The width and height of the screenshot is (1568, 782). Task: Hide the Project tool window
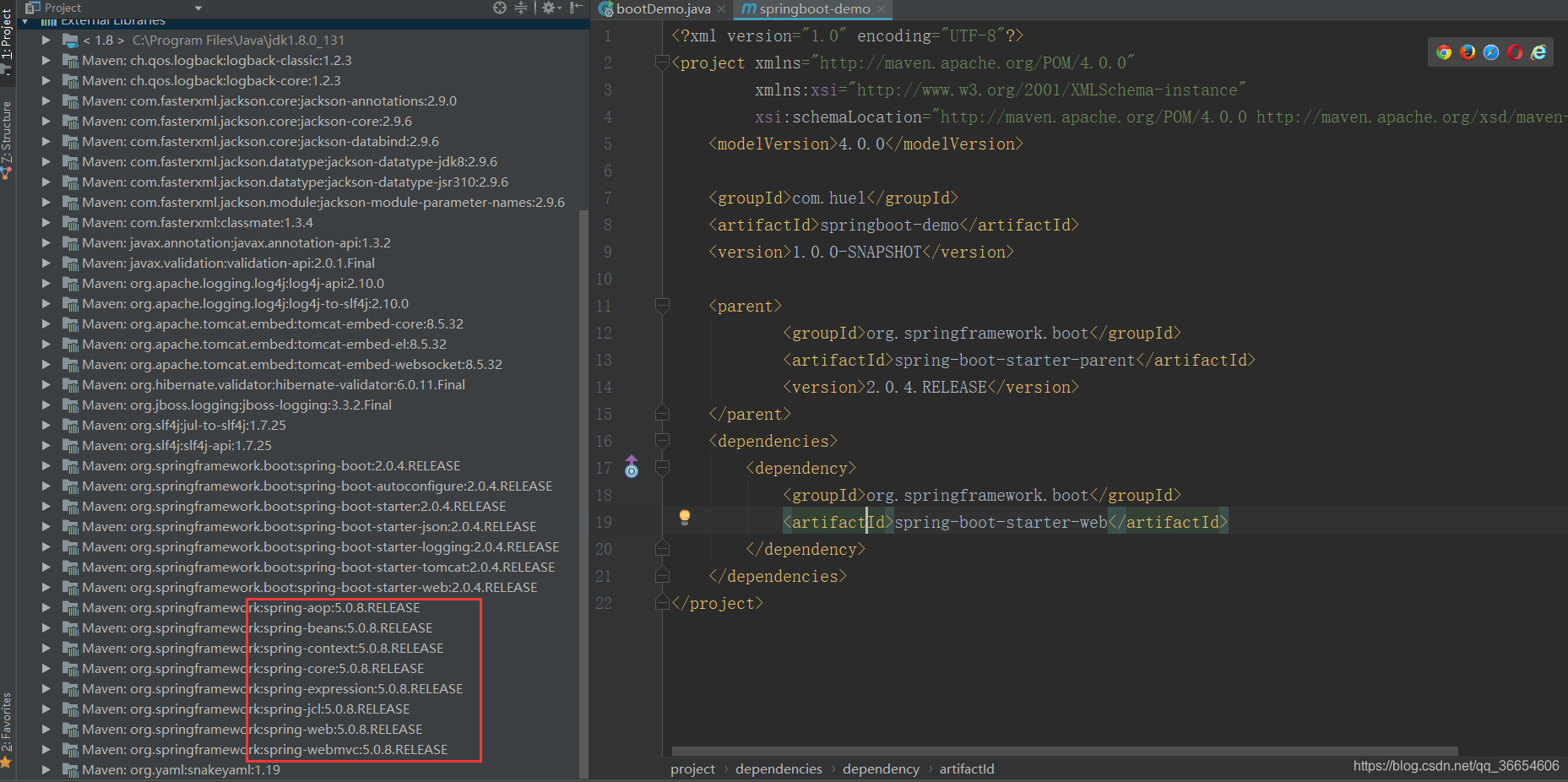[x=577, y=8]
